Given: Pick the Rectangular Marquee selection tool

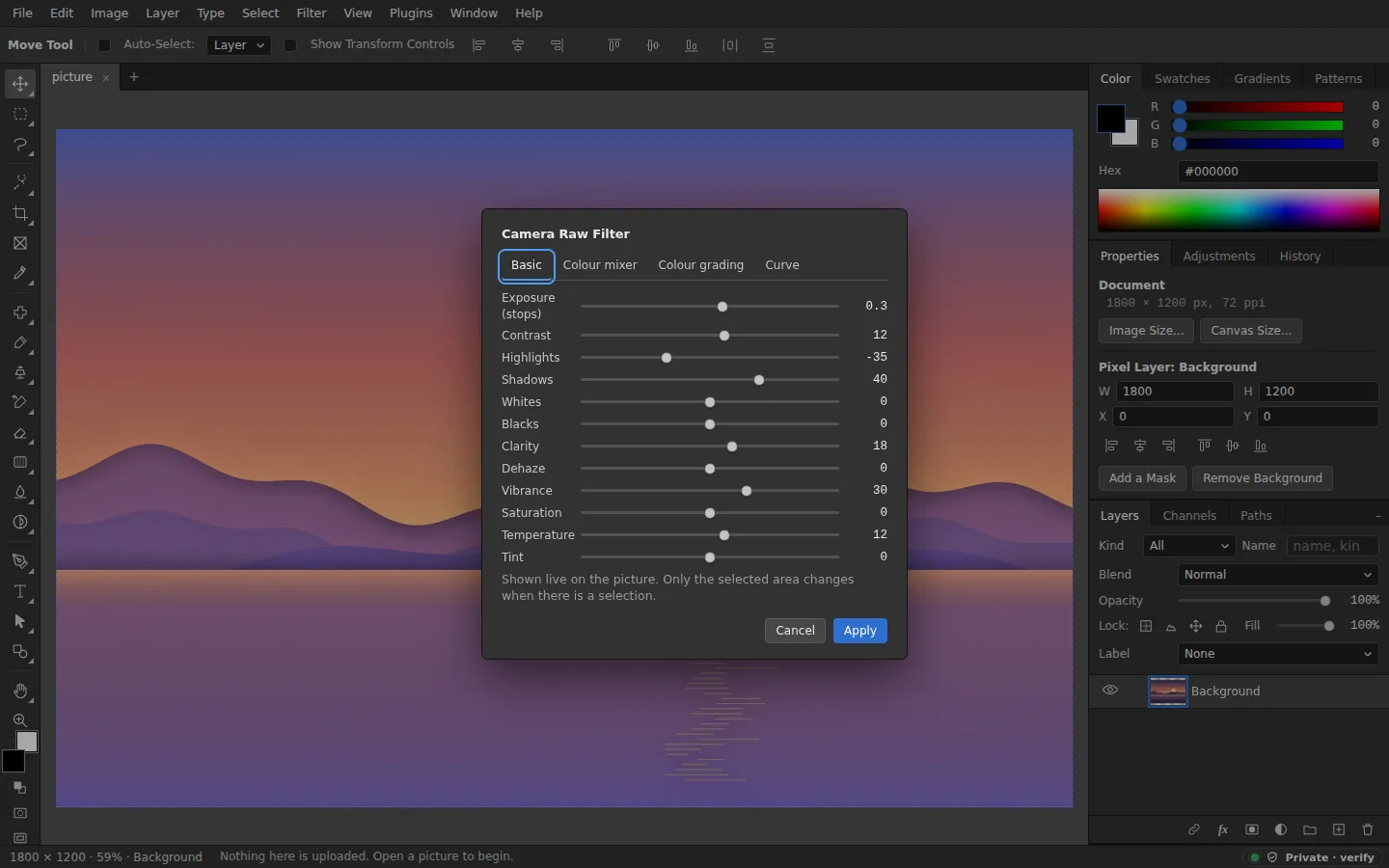Looking at the screenshot, I should [x=20, y=114].
